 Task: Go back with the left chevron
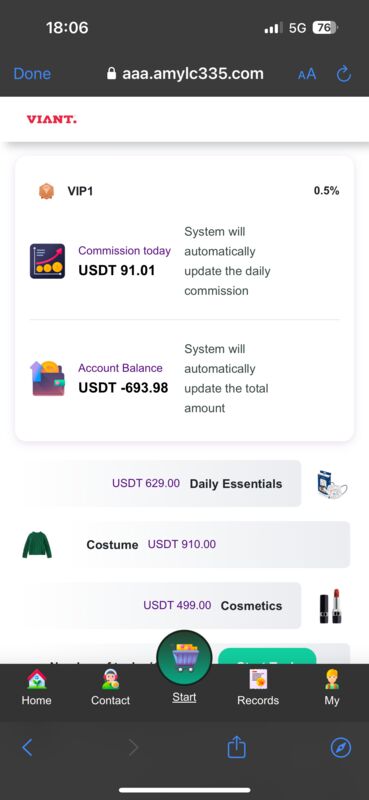(x=28, y=748)
